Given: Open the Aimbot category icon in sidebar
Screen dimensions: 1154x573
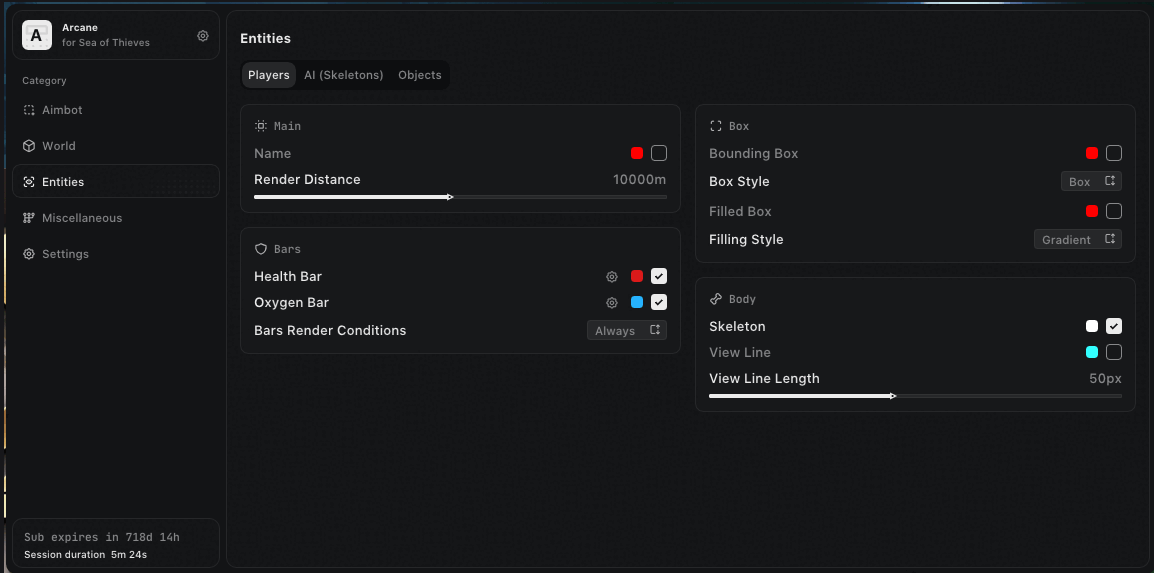Looking at the screenshot, I should 29,110.
